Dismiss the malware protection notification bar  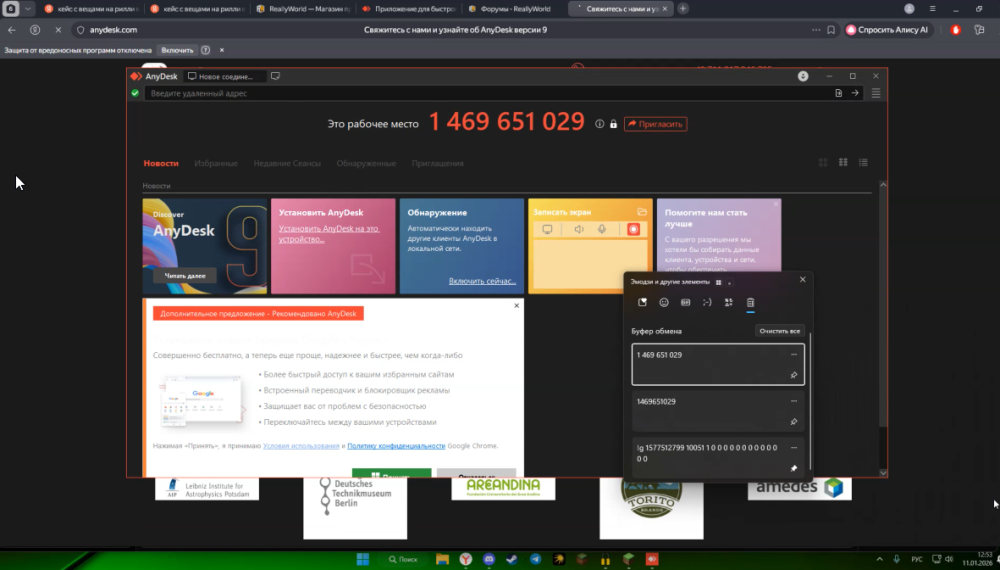222,50
